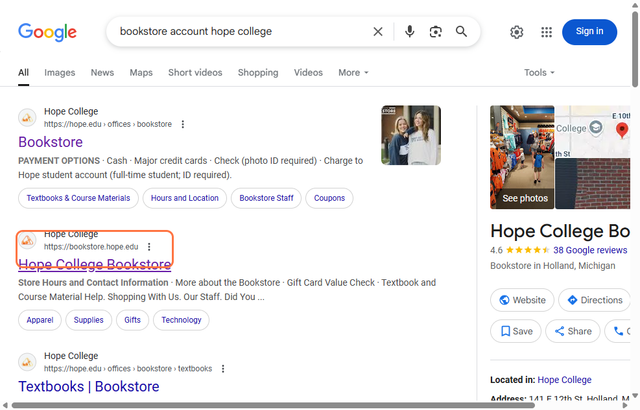Click the red map pin marker
The height and width of the screenshot is (410, 640).
(x=622, y=130)
